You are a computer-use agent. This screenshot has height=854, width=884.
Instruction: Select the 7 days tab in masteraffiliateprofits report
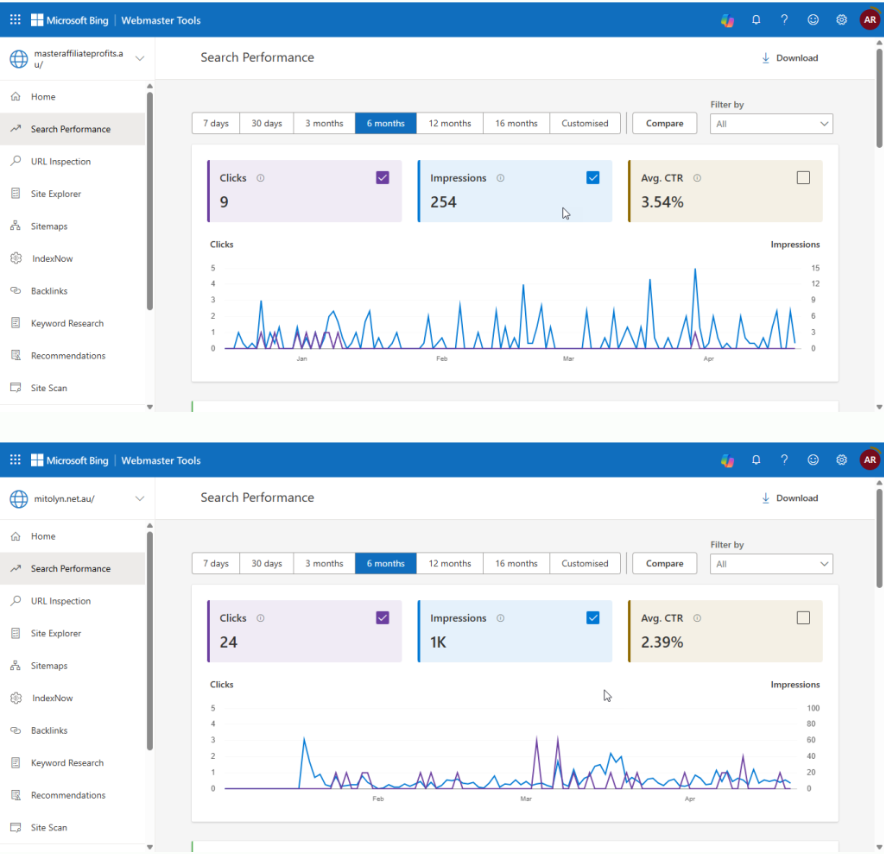(216, 123)
